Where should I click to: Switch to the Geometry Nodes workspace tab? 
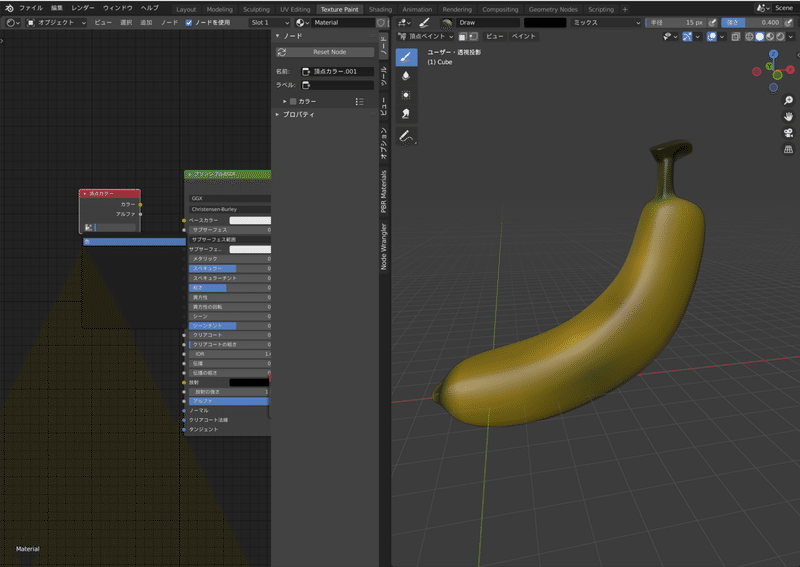tap(553, 9)
